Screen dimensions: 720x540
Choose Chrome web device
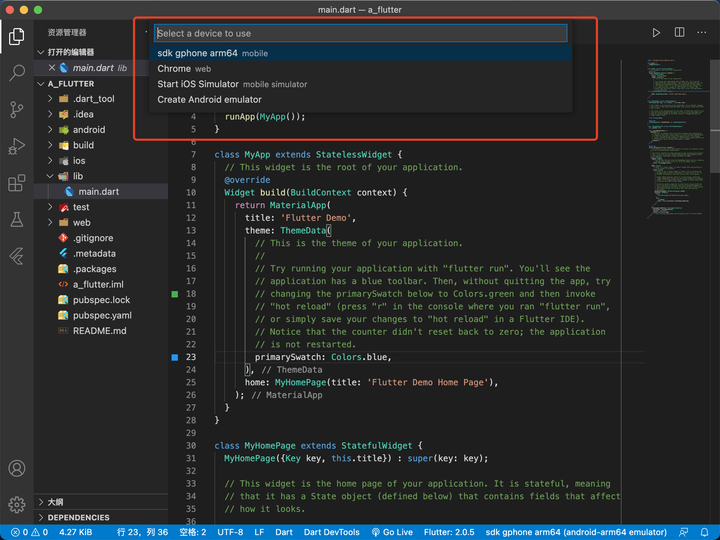pos(360,69)
